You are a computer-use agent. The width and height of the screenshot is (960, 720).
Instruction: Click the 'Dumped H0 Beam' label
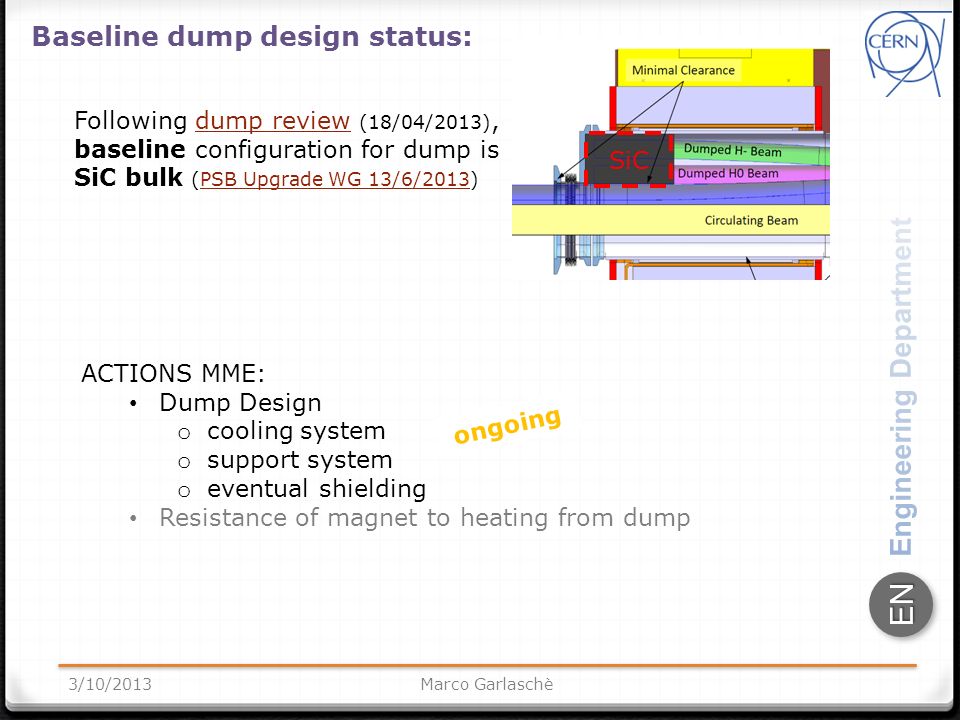pyautogui.click(x=728, y=173)
